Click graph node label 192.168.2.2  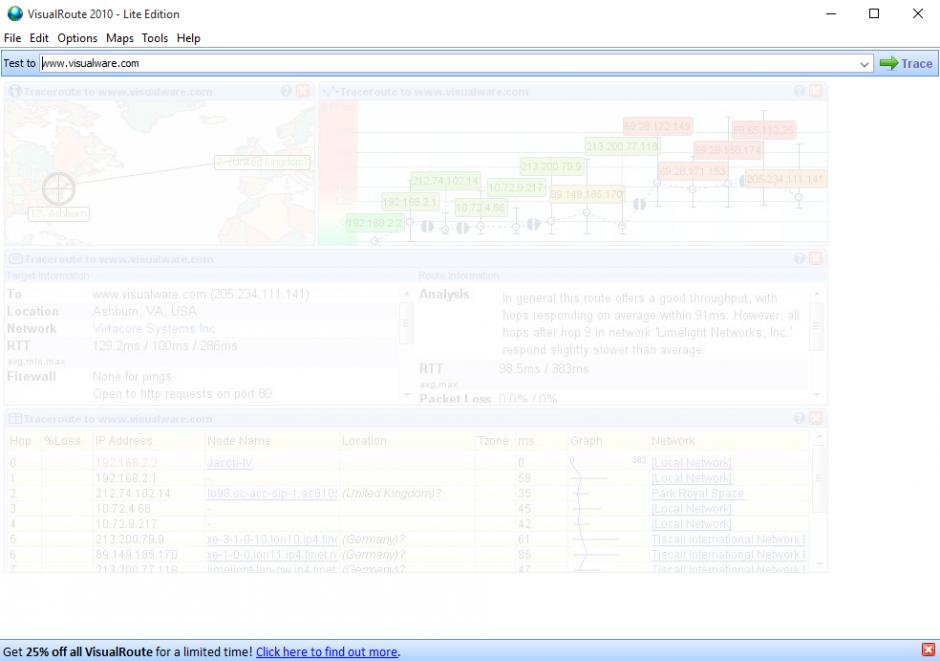pyautogui.click(x=375, y=223)
